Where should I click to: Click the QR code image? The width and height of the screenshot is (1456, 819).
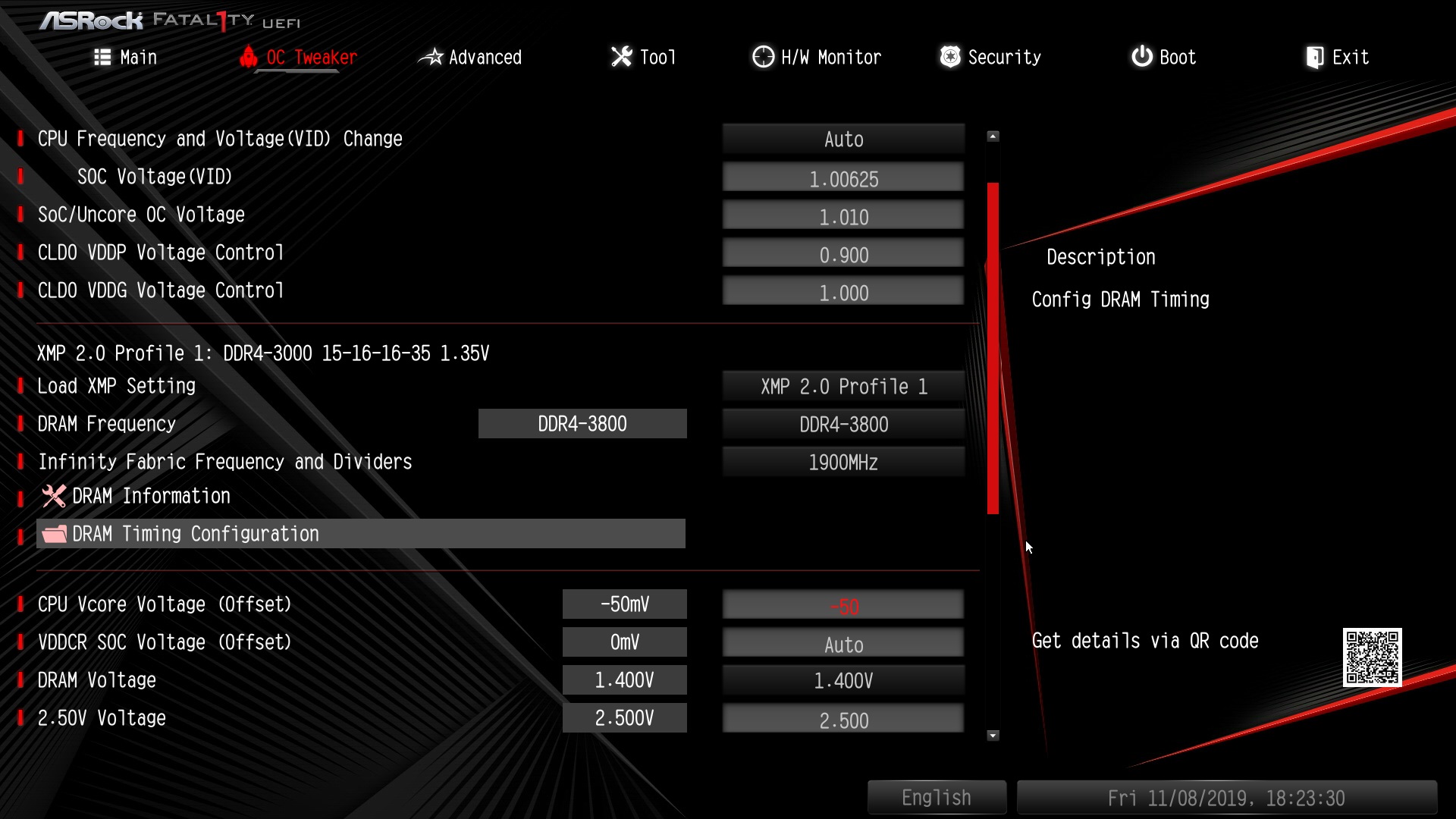(x=1372, y=657)
